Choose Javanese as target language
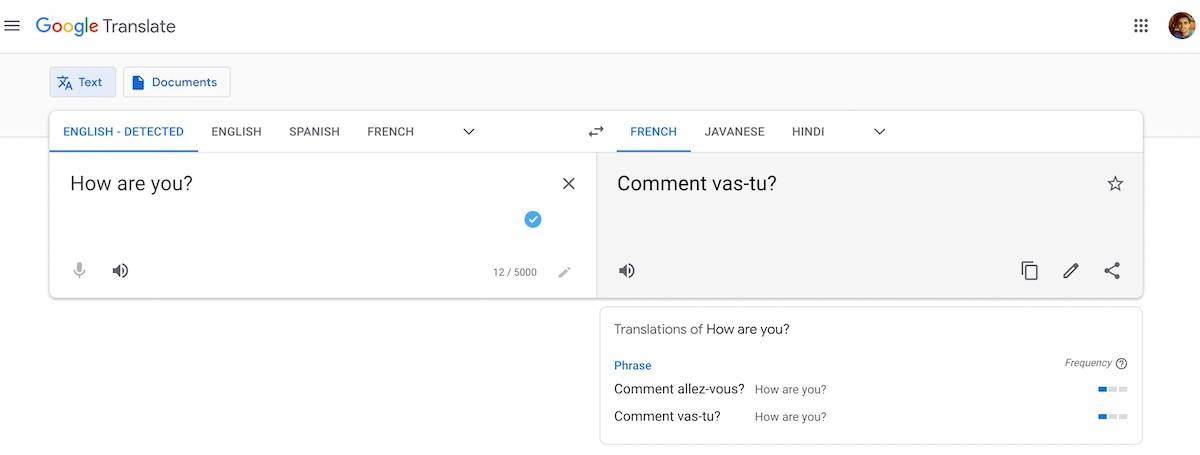 coord(734,131)
